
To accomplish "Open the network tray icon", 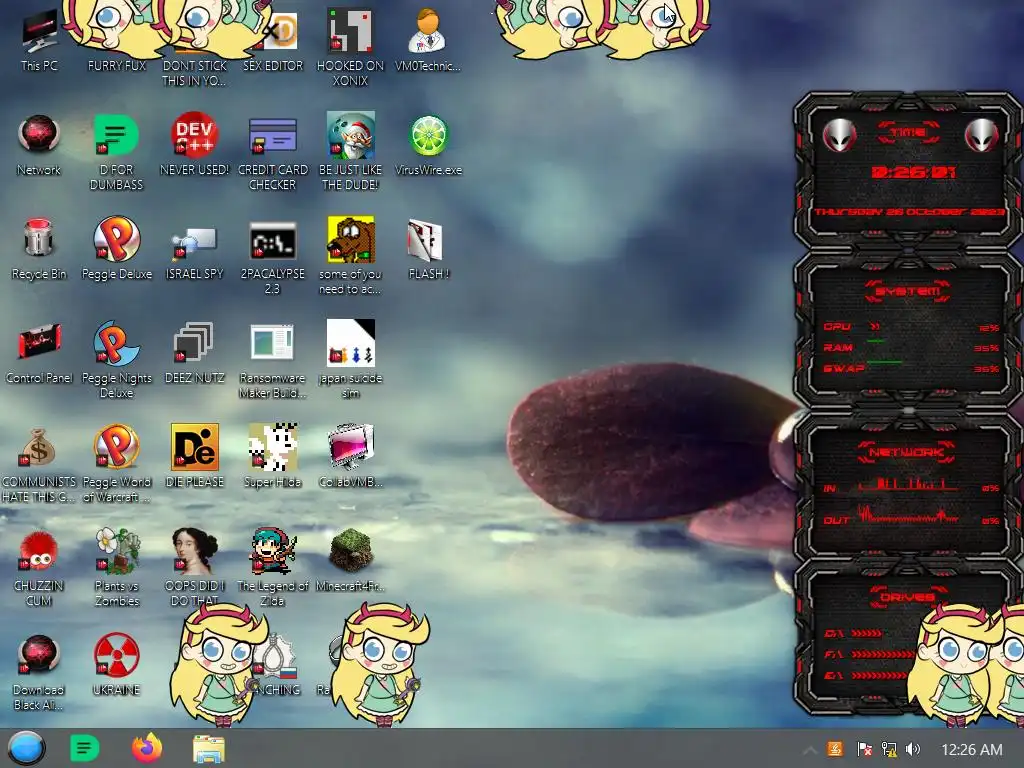I will (x=889, y=749).
